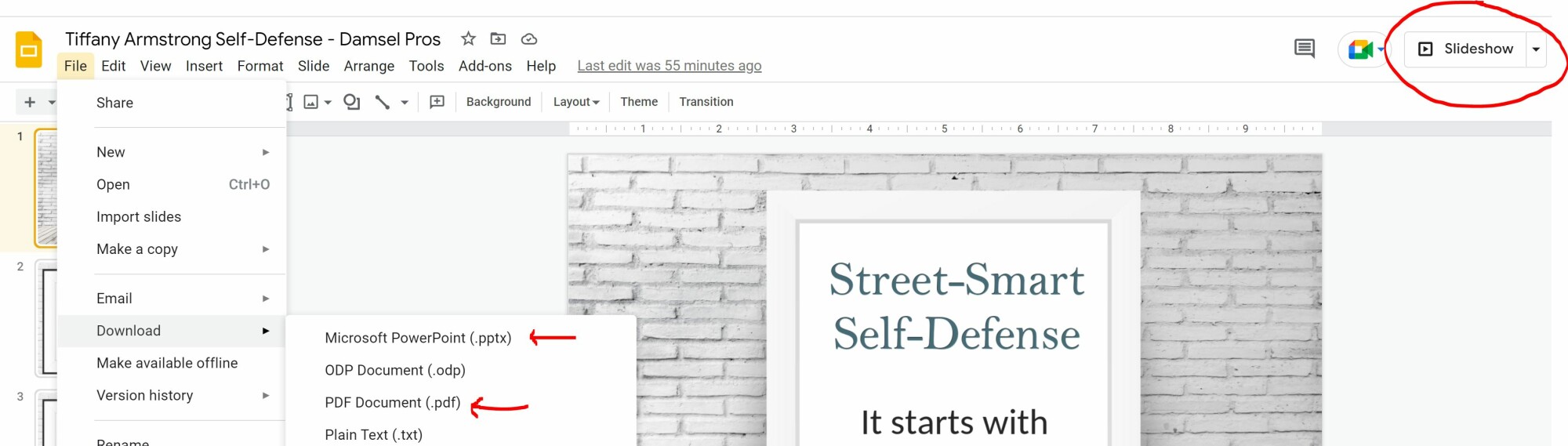The height and width of the screenshot is (446, 1568).
Task: Start the Slideshow
Action: click(1465, 49)
